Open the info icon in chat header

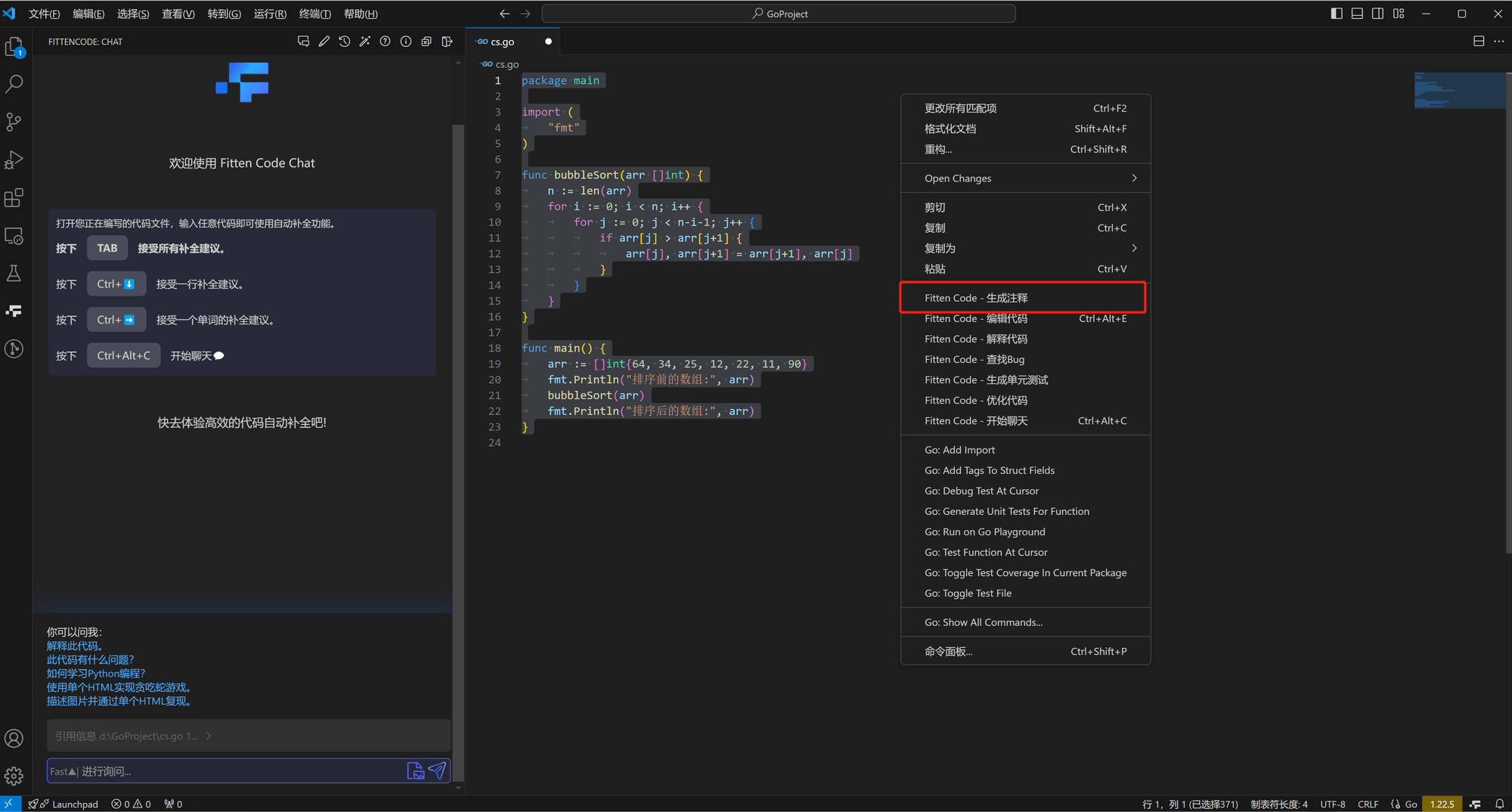[x=406, y=42]
